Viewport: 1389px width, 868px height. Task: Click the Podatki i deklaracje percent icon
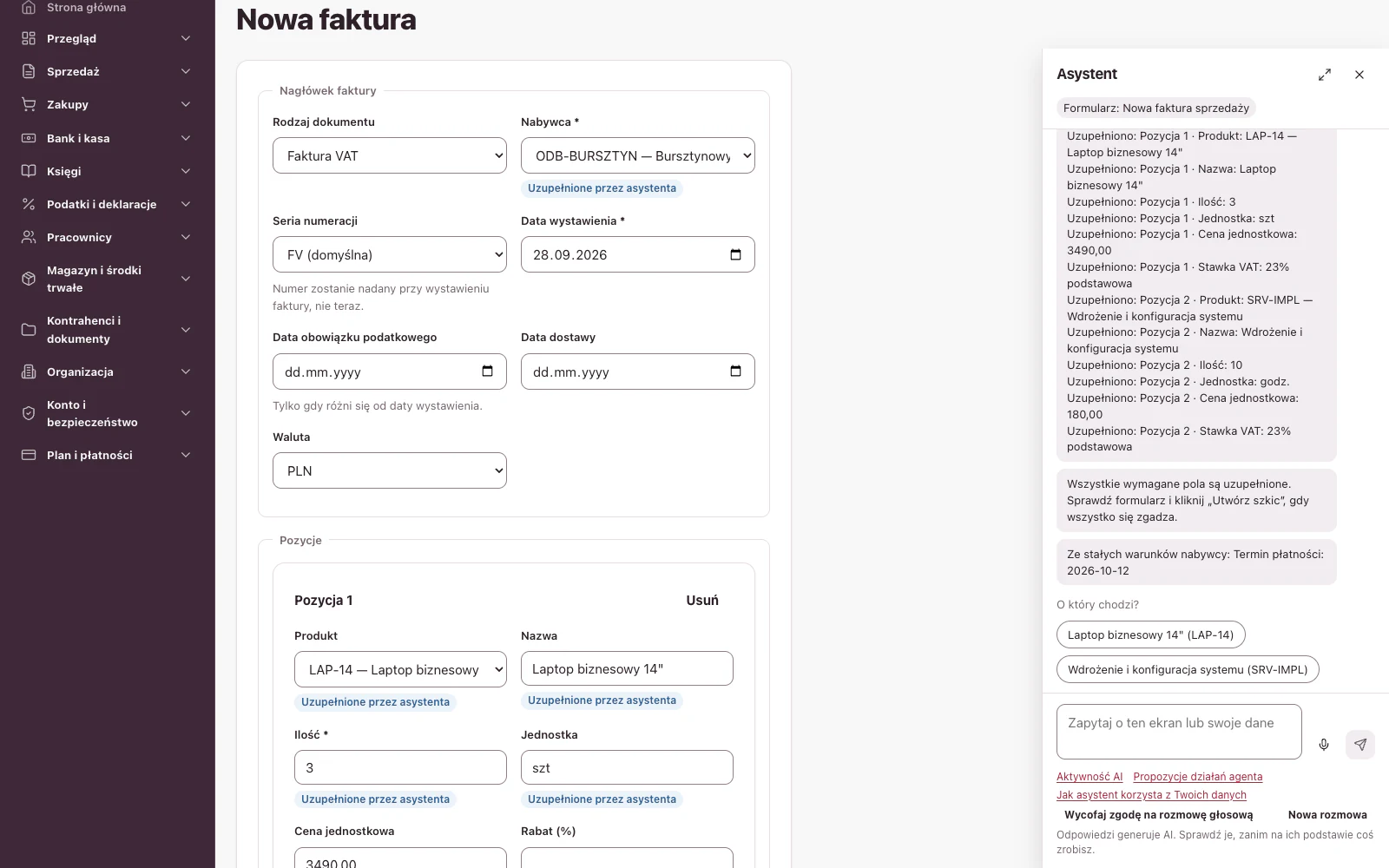(x=29, y=204)
